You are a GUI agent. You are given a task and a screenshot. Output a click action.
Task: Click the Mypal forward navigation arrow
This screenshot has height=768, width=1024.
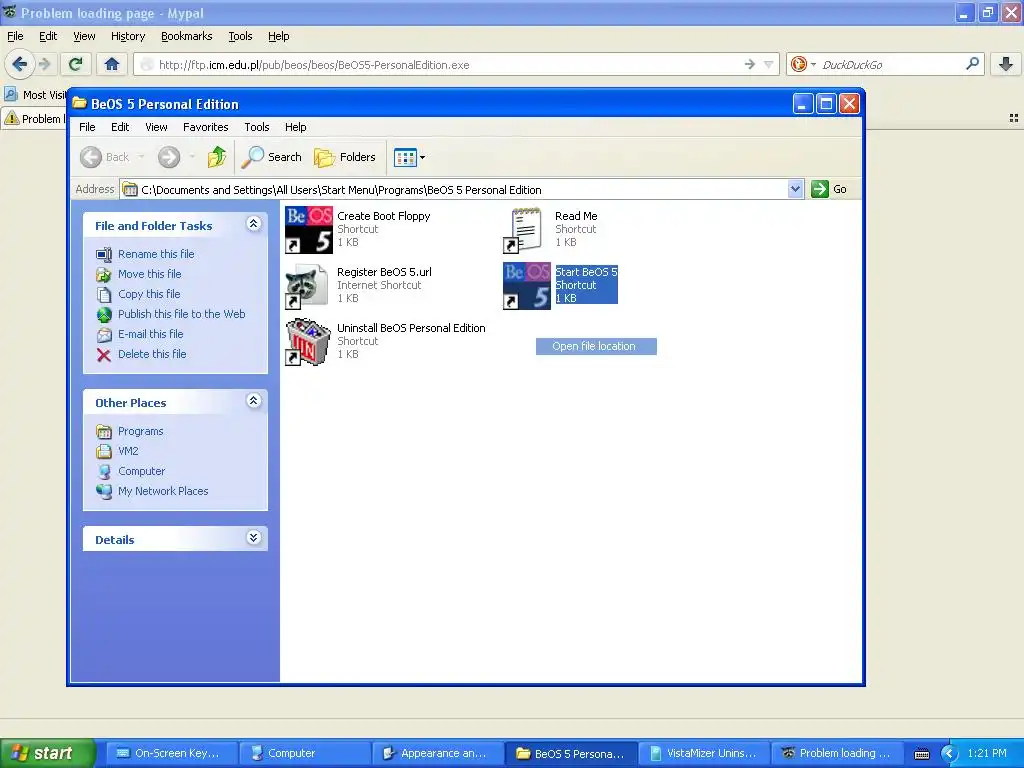(44, 64)
